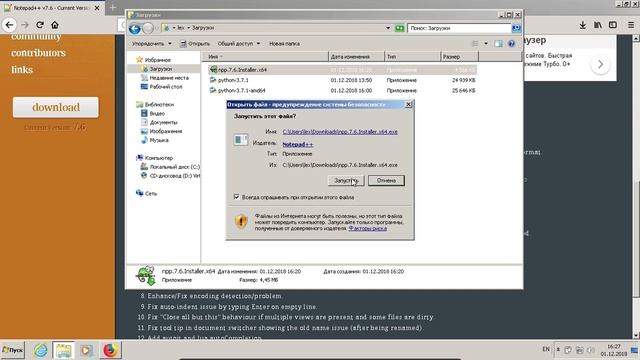640x360 pixels.
Task: Click the EN language indicator
Action: pos(546,349)
